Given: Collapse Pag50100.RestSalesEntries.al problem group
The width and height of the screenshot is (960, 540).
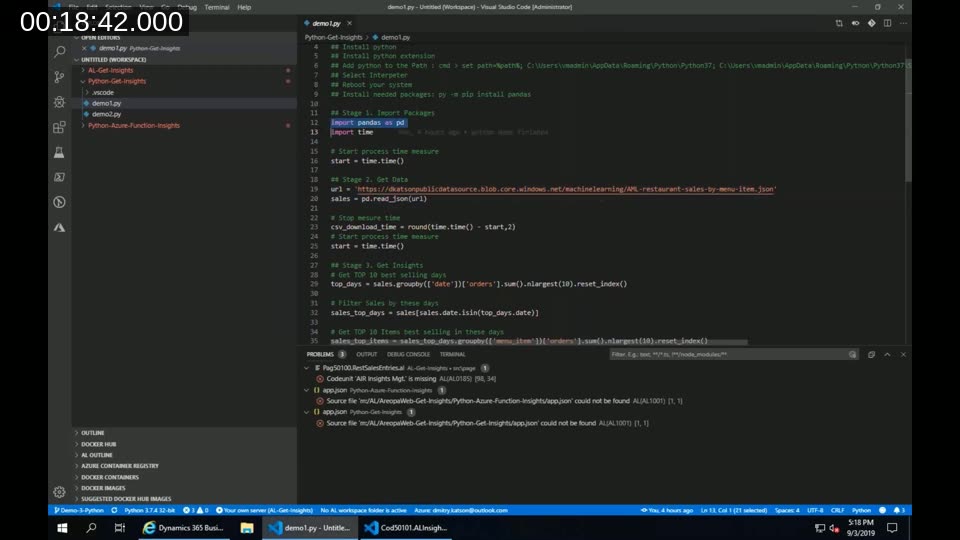Looking at the screenshot, I should (x=307, y=368).
